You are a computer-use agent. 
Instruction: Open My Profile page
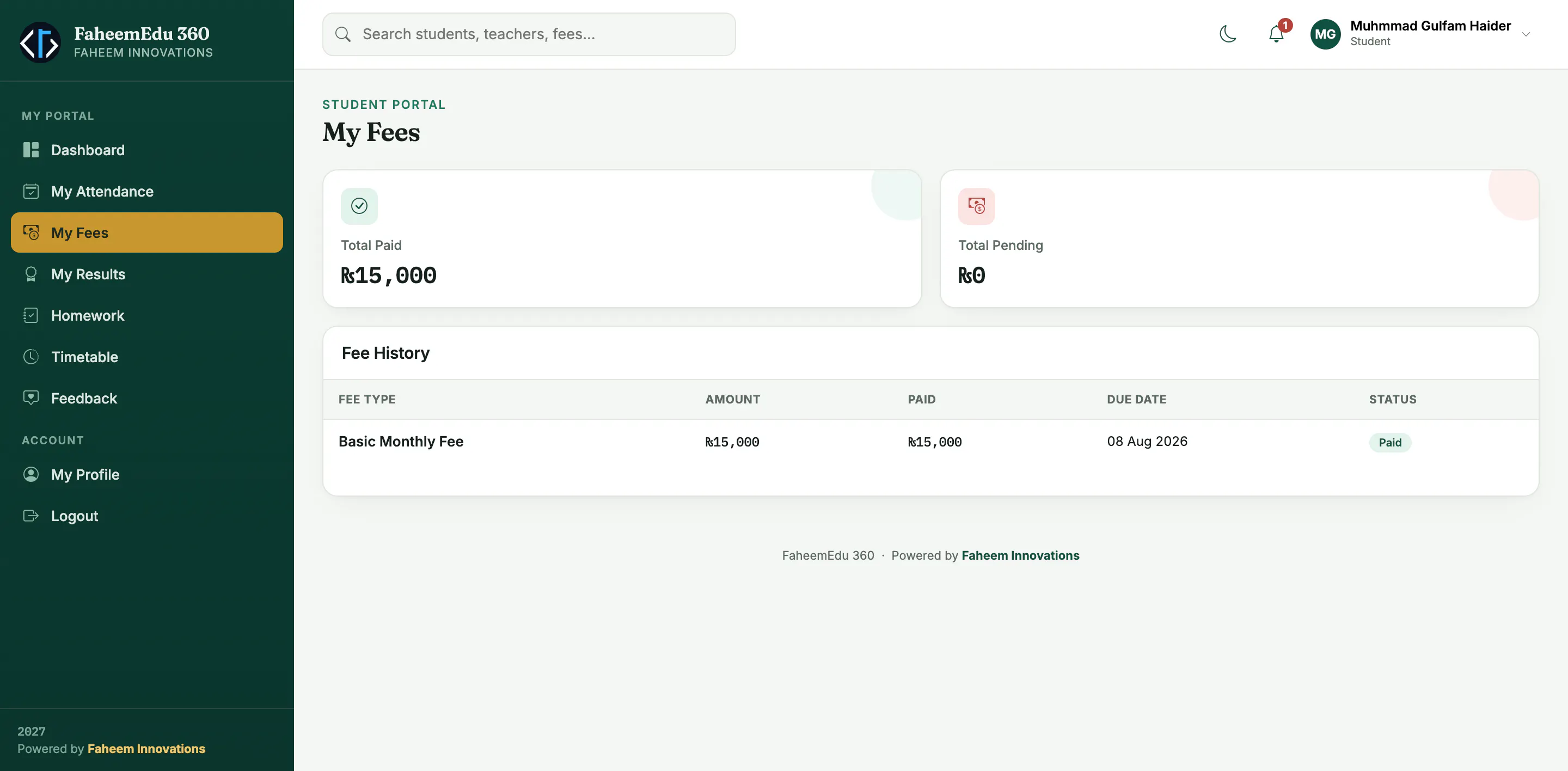click(146, 474)
